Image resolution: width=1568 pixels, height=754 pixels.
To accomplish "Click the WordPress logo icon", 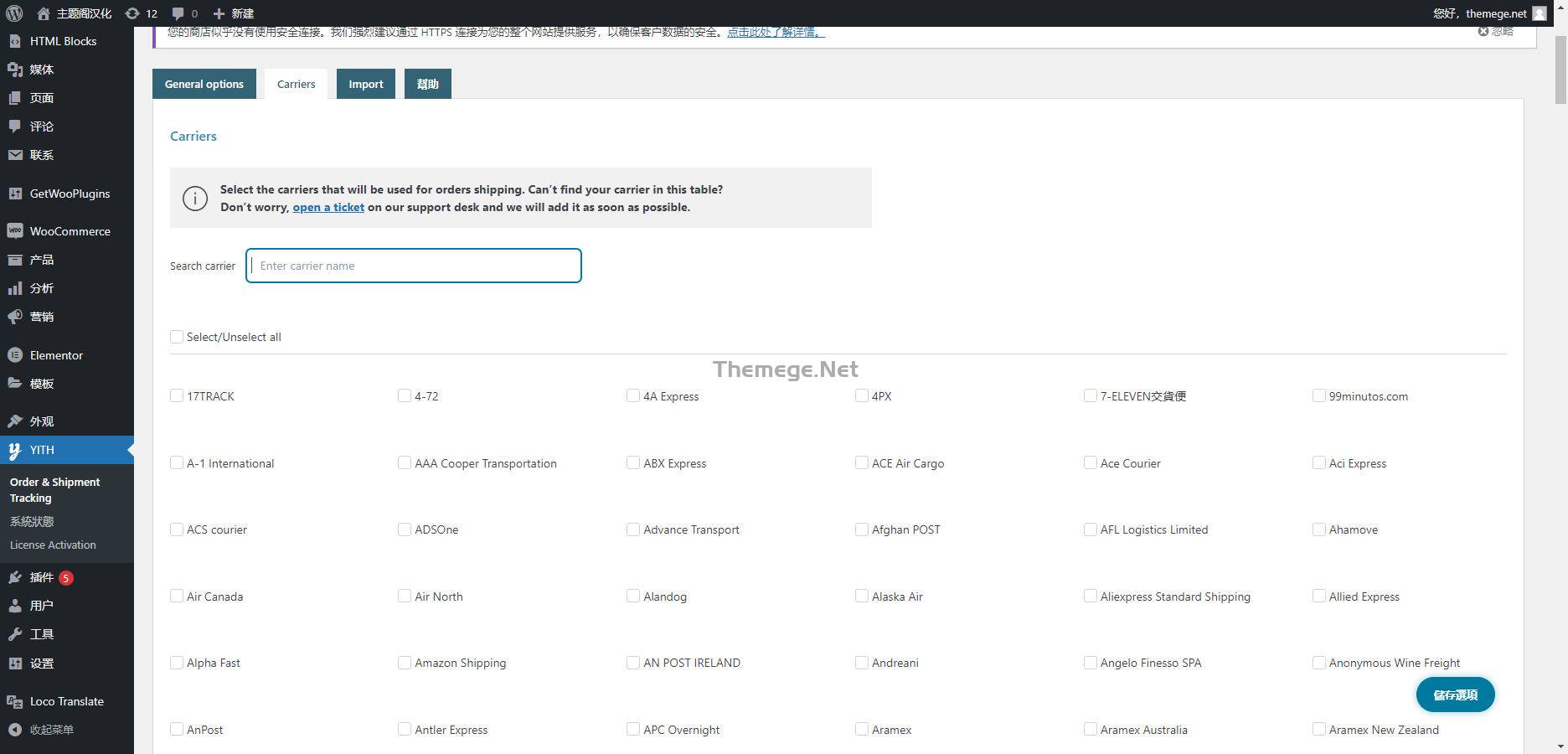I will 14,13.
